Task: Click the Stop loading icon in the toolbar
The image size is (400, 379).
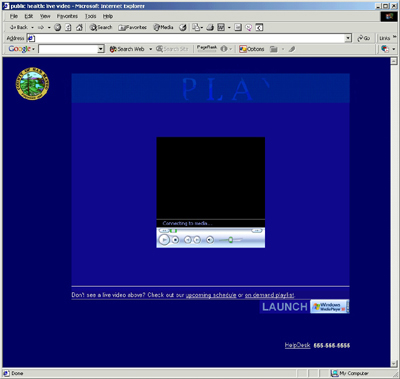Action: tap(58, 28)
